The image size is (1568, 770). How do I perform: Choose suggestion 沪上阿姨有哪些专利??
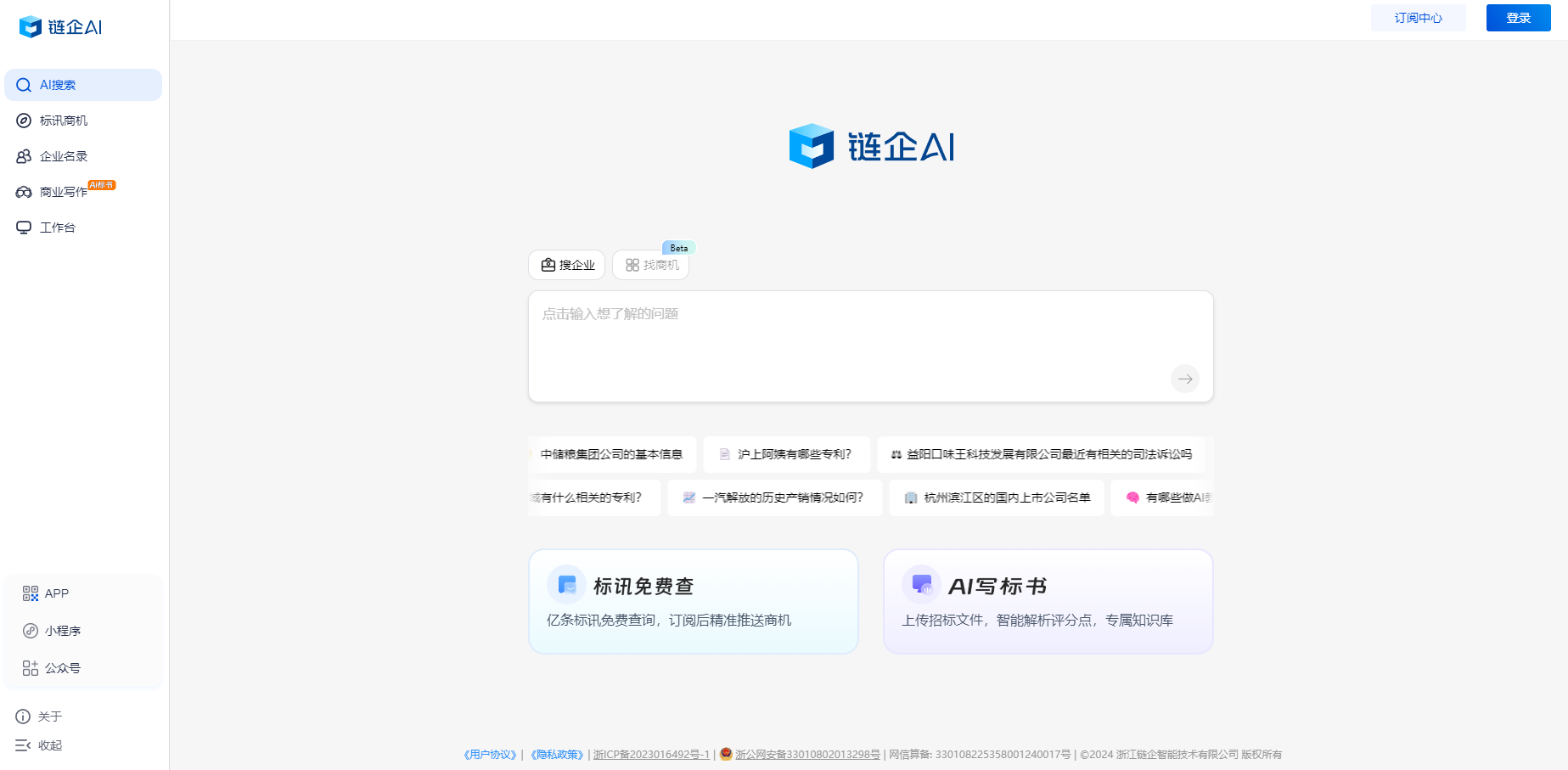(786, 454)
